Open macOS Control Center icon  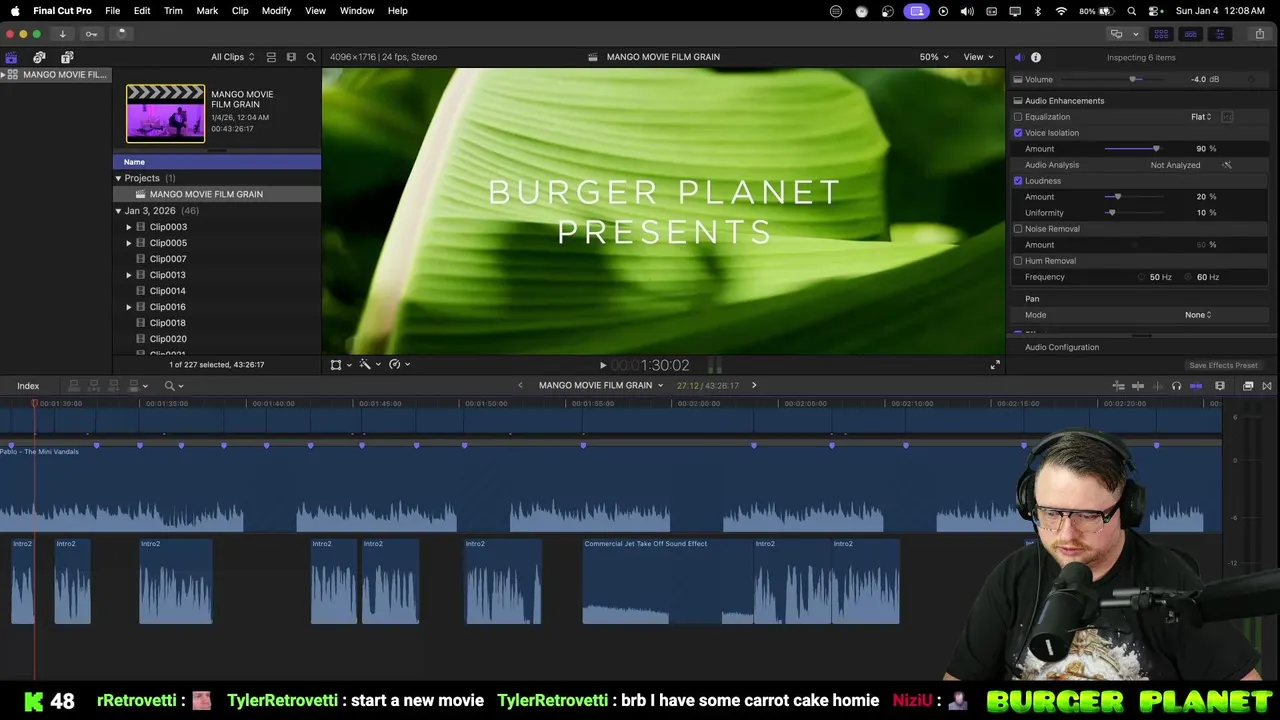click(1154, 11)
